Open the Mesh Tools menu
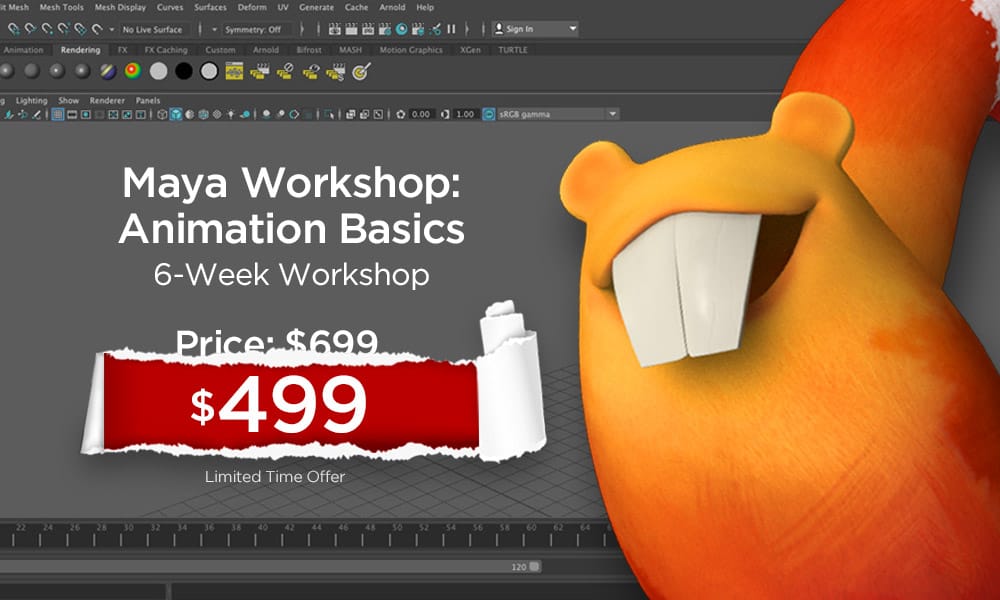Screen dimensions: 1000x600 [61, 7]
